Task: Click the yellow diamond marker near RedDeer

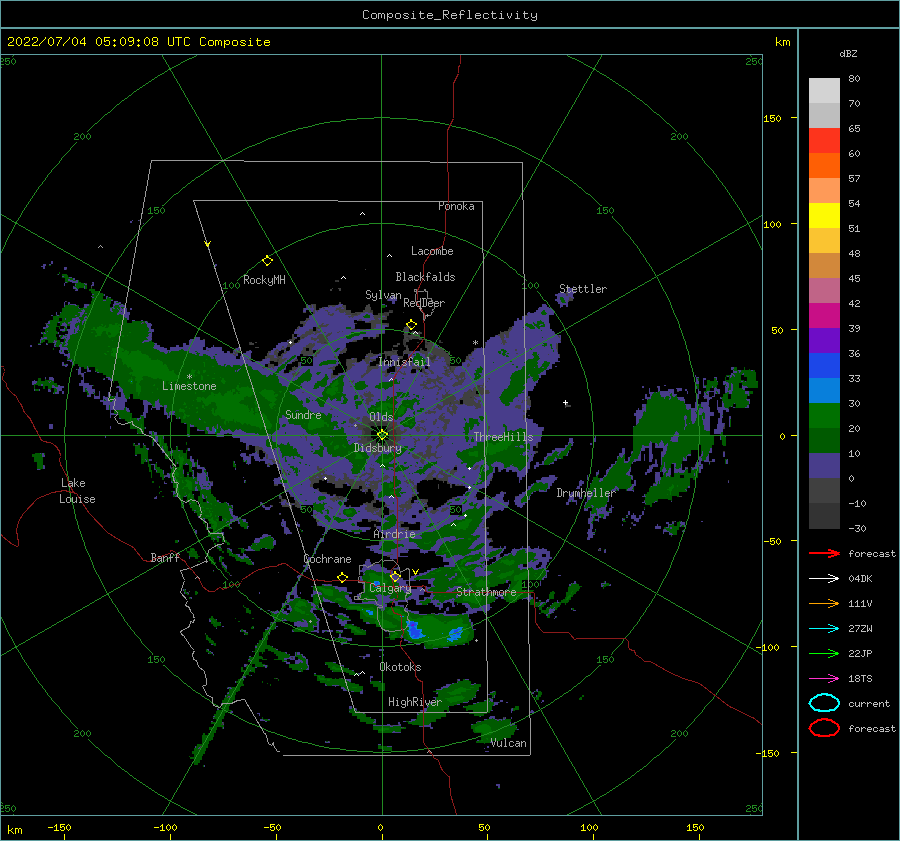Action: tap(411, 325)
